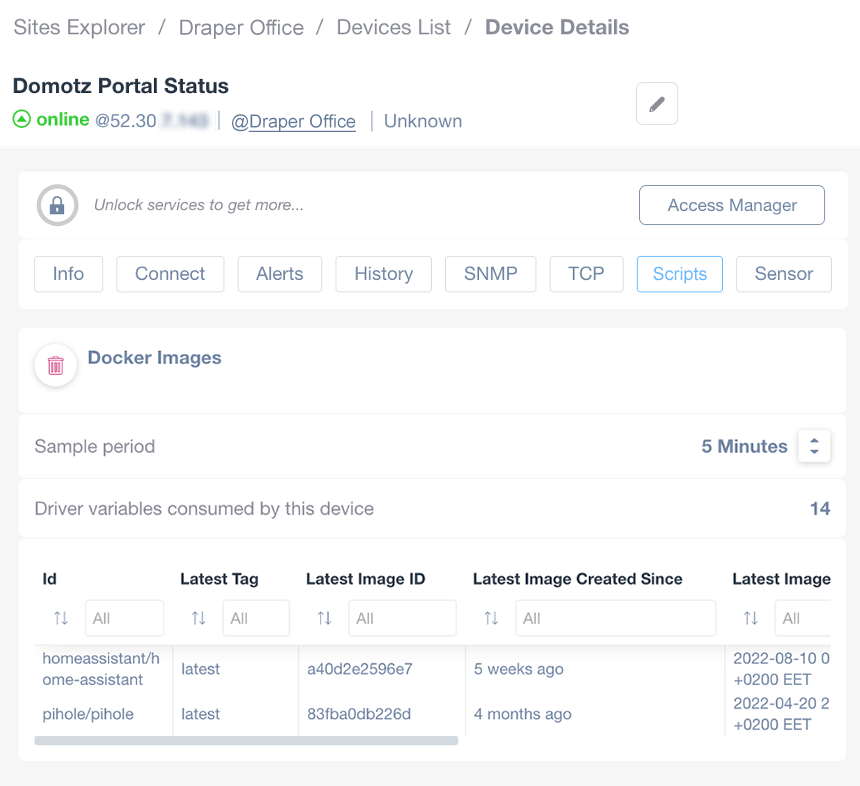860x786 pixels.
Task: Sort the last Latest Image column
Action: pos(750,618)
